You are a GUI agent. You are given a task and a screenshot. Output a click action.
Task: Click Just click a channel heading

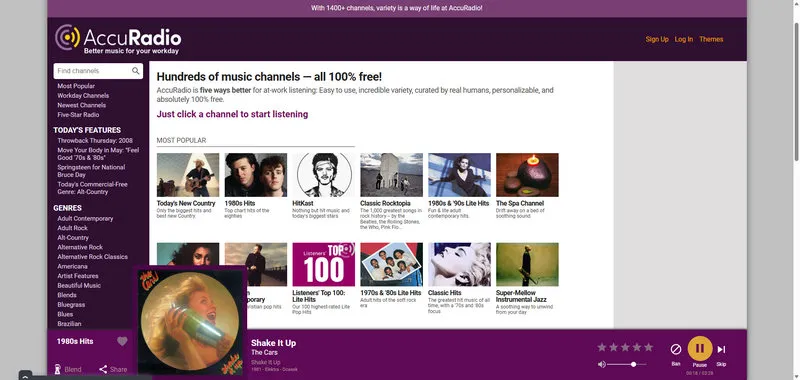pyautogui.click(x=232, y=114)
